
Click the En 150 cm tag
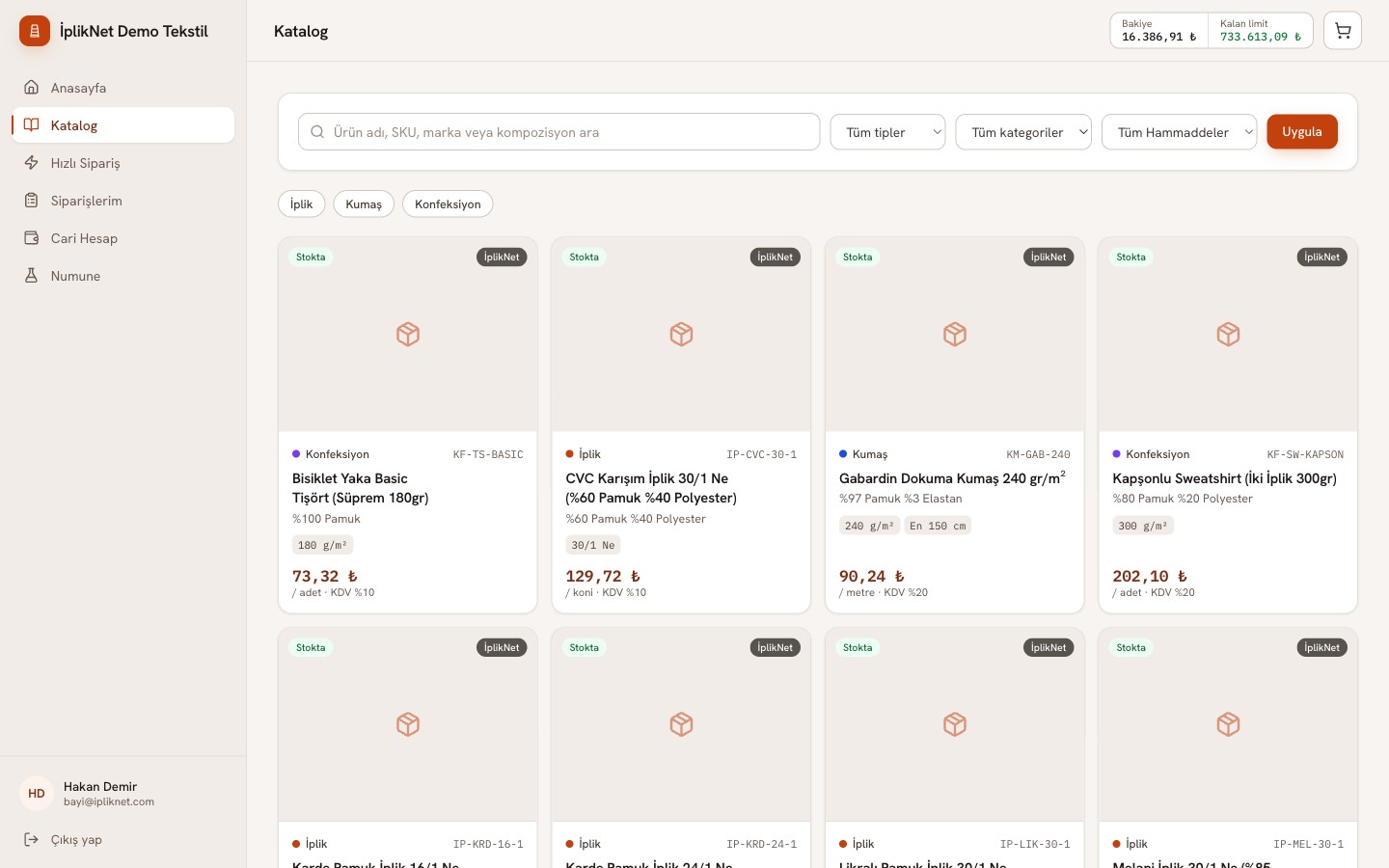tap(938, 526)
